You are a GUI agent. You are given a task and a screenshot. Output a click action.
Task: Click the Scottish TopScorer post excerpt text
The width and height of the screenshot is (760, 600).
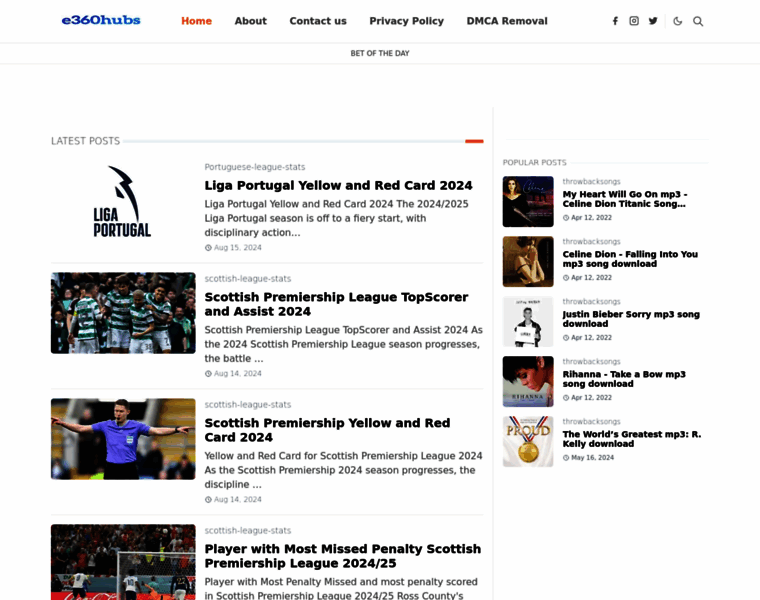(344, 345)
